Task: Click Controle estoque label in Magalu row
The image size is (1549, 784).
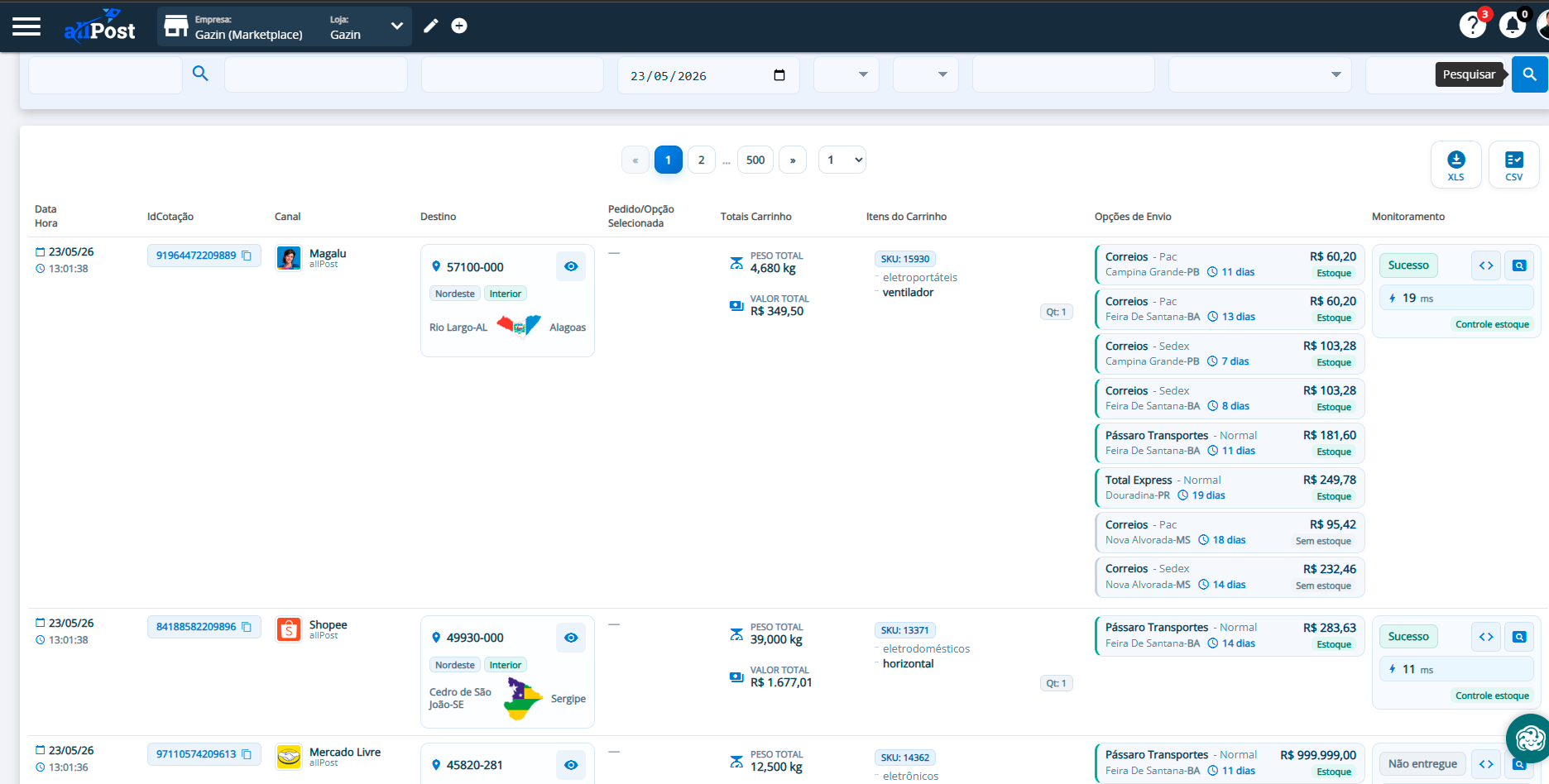Action: point(1492,324)
